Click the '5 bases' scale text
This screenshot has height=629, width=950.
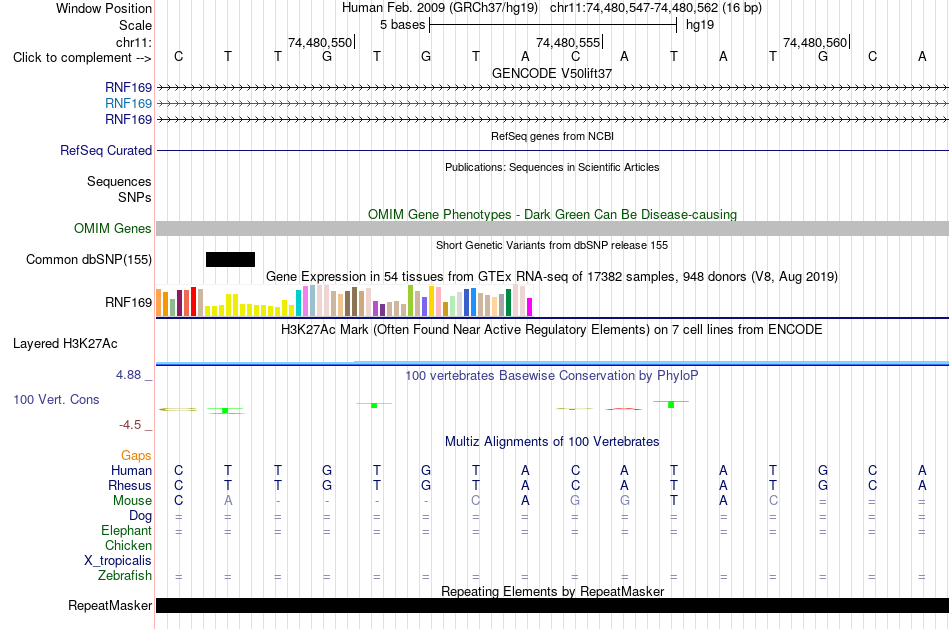click(402, 25)
